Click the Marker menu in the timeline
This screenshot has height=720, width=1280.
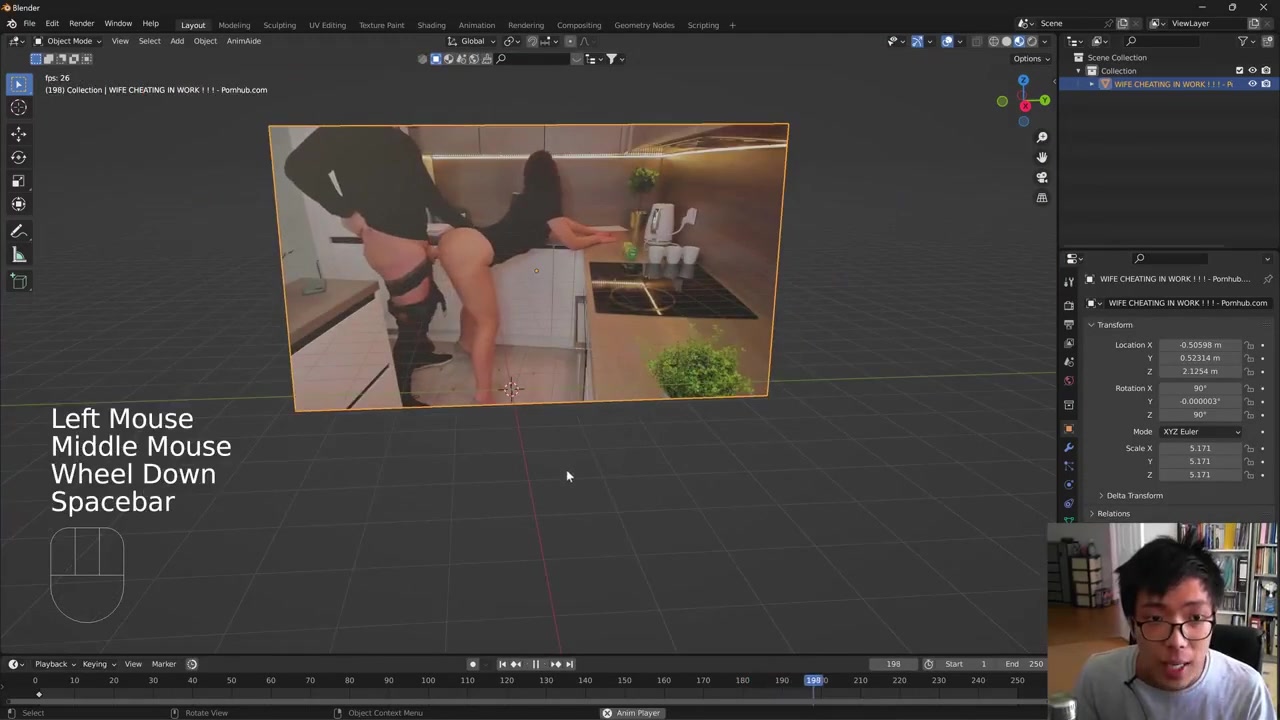163,664
